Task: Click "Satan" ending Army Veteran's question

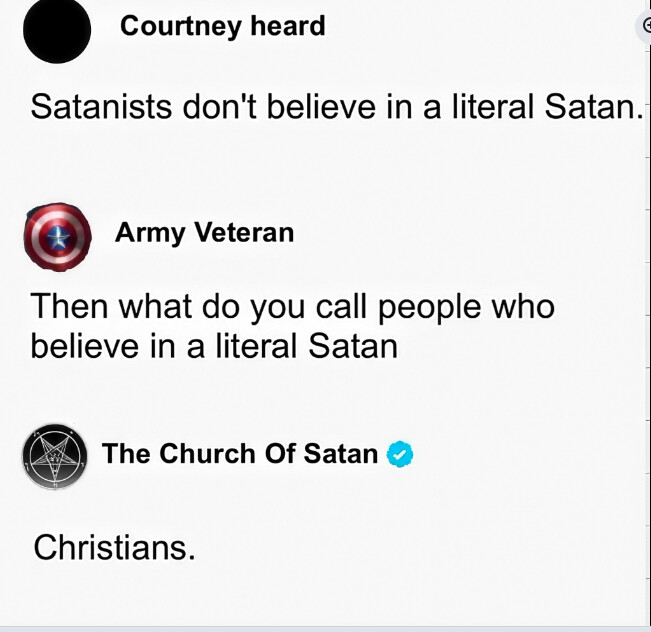Action: click(x=352, y=346)
